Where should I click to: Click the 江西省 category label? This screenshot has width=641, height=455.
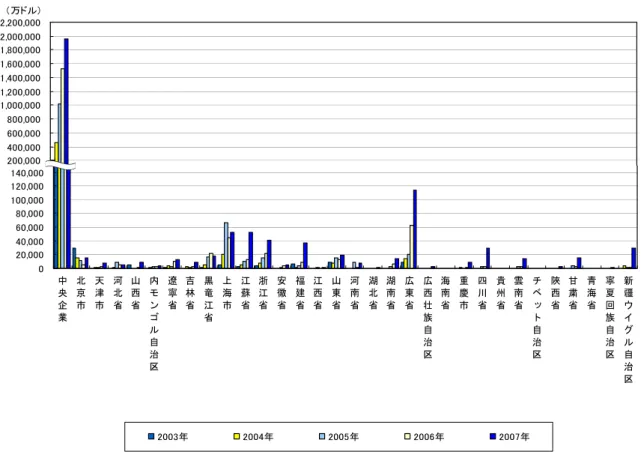pyautogui.click(x=318, y=293)
